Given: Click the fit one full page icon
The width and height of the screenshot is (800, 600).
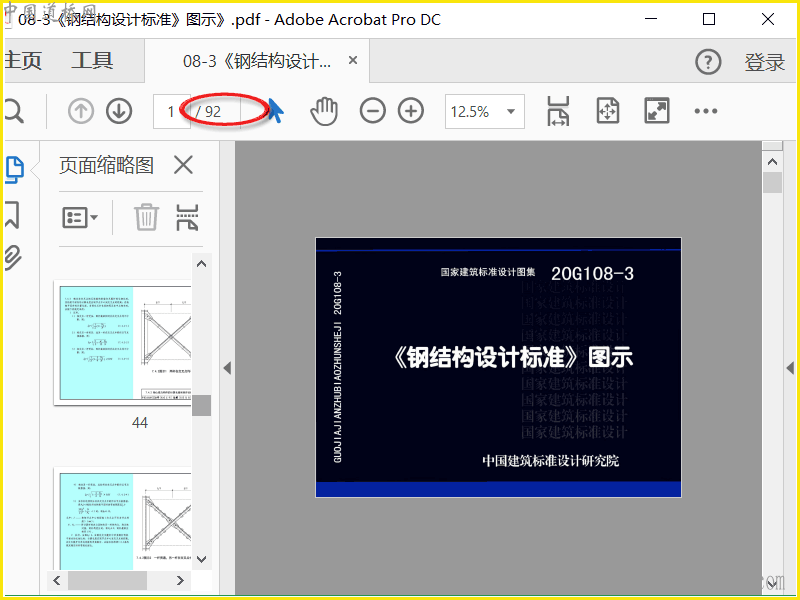Looking at the screenshot, I should (x=607, y=111).
